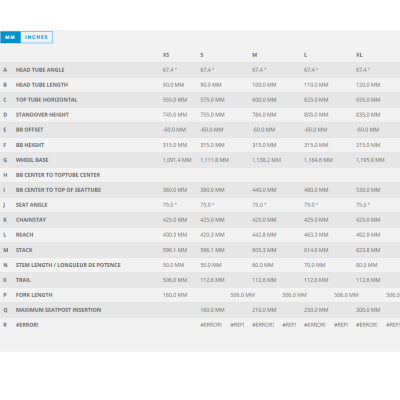Click the BB OFFSET row label
This screenshot has height=400, width=400.
pyautogui.click(x=29, y=130)
